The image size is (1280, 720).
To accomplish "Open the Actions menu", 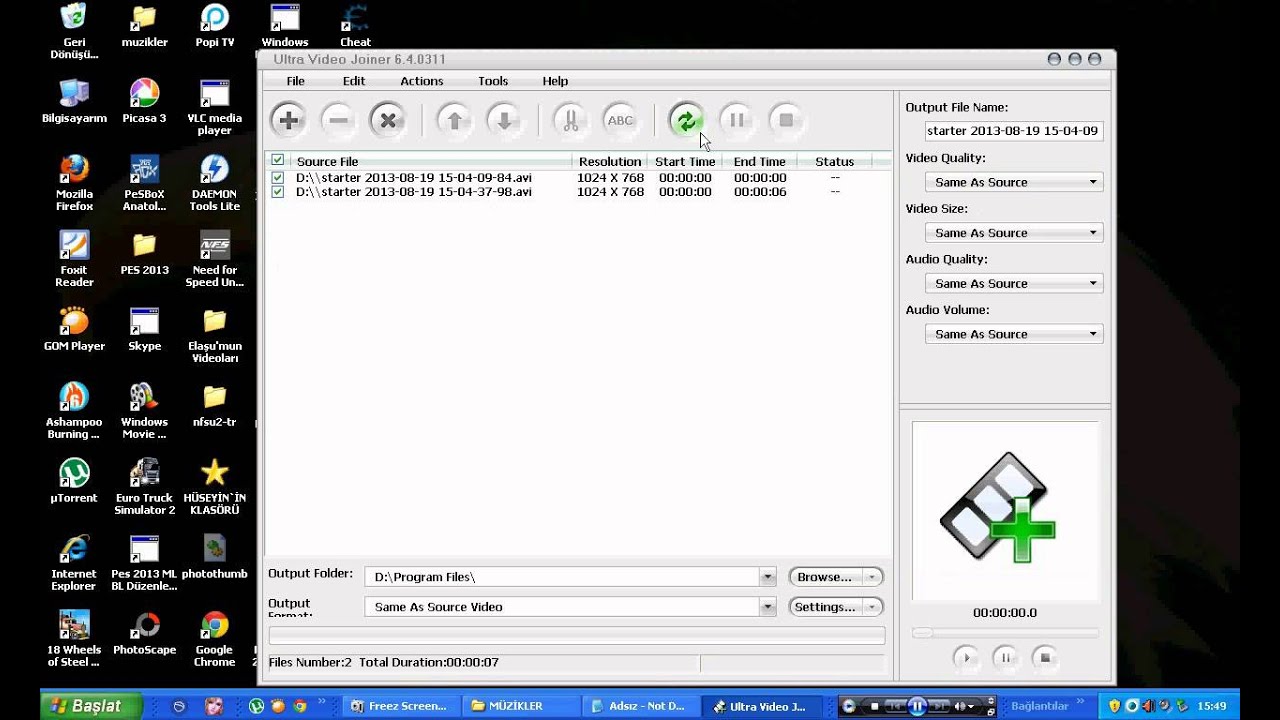I will point(422,81).
